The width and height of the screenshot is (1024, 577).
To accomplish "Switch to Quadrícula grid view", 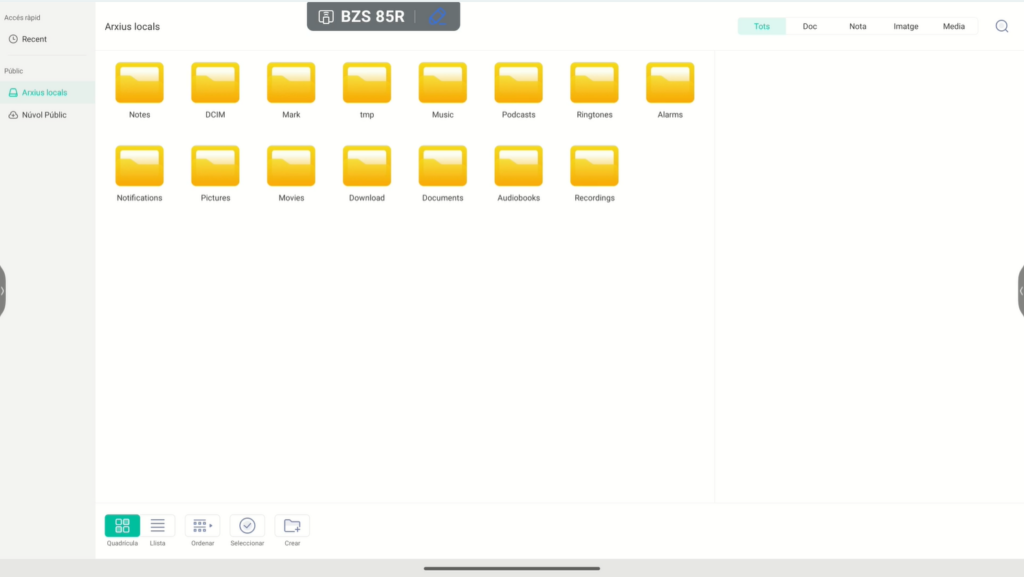I will coord(122,526).
